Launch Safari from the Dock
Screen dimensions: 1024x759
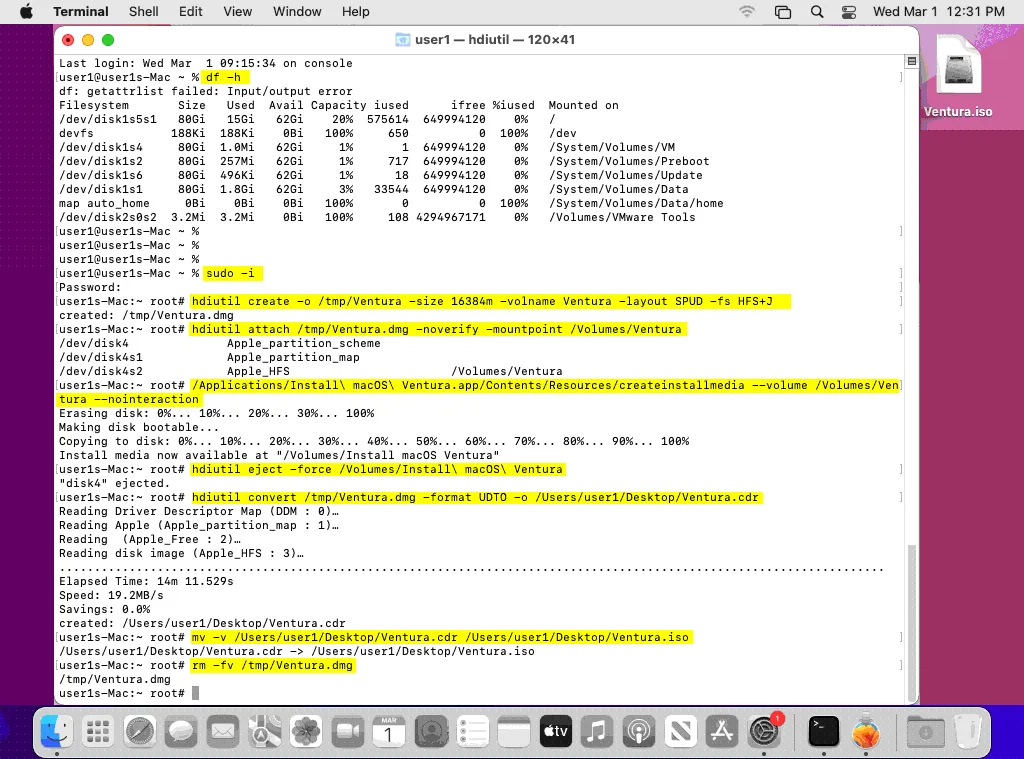pyautogui.click(x=140, y=732)
